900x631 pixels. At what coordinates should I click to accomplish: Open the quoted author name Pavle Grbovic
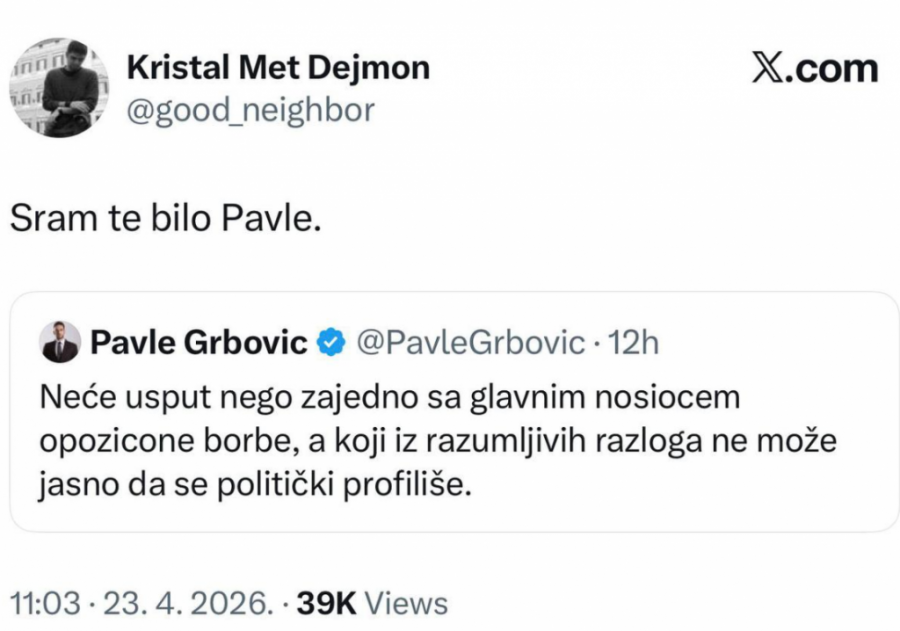click(199, 343)
